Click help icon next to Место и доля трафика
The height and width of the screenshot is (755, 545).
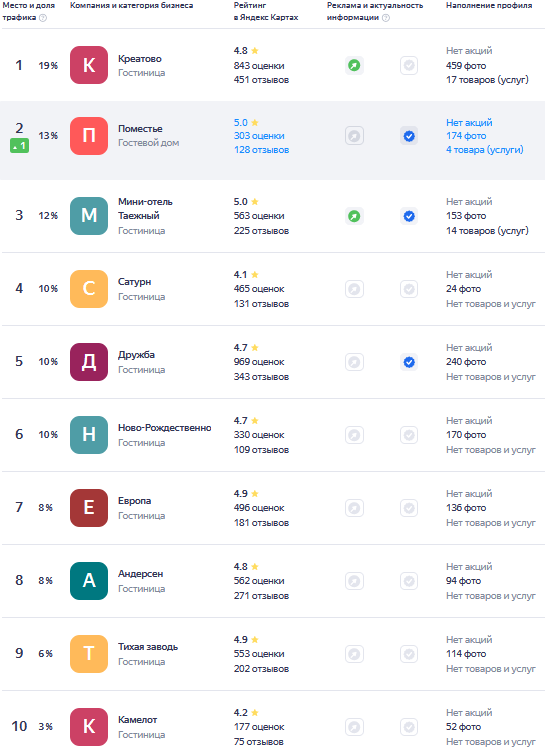[x=43, y=18]
